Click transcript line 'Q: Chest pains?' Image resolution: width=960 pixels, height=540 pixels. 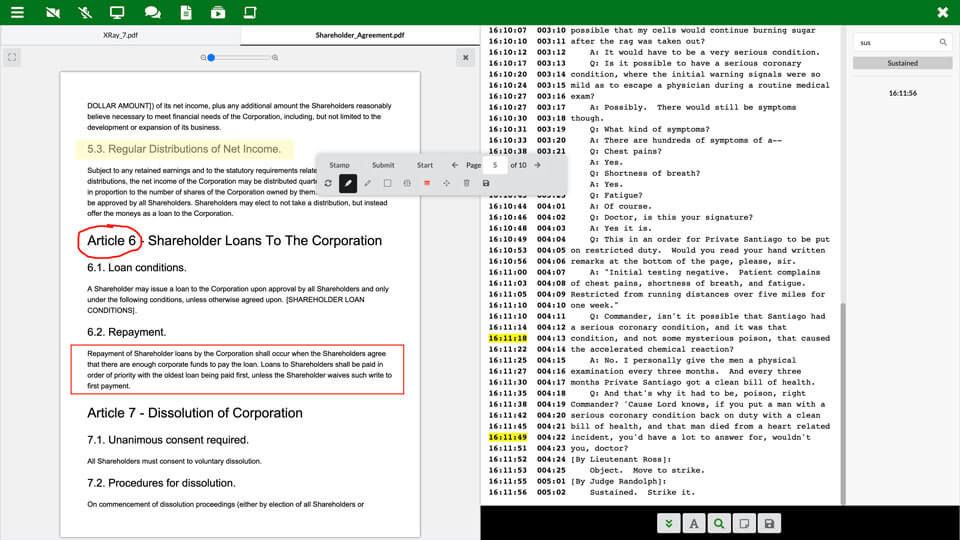[x=626, y=151]
